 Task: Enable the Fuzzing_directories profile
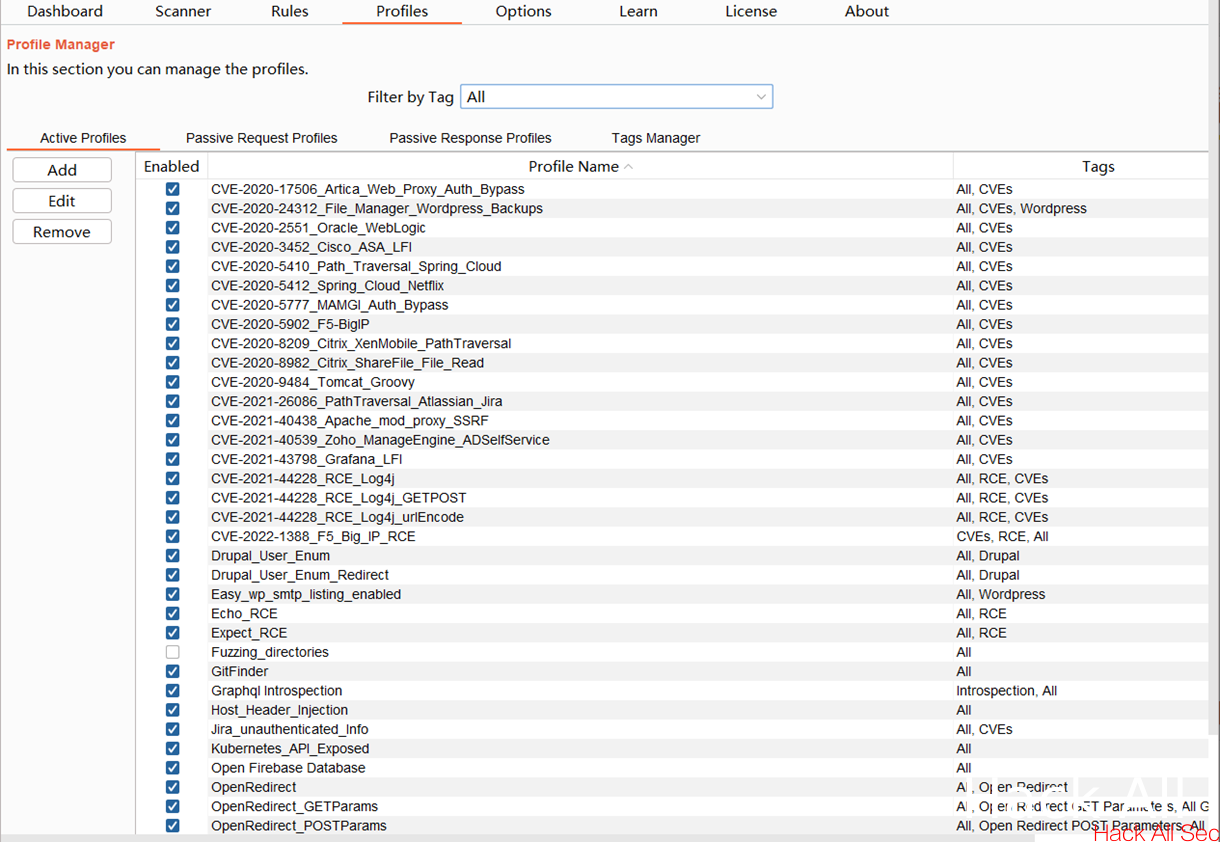[x=173, y=652]
